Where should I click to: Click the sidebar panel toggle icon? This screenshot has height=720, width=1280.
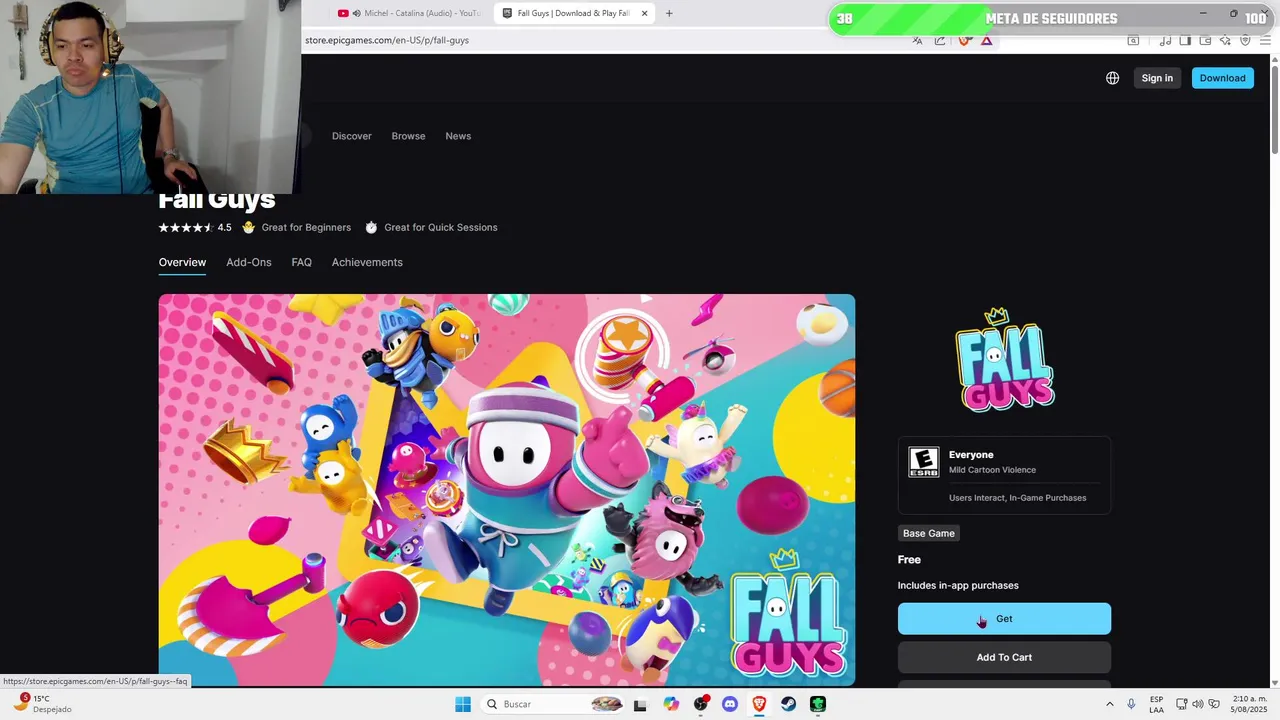click(1185, 40)
